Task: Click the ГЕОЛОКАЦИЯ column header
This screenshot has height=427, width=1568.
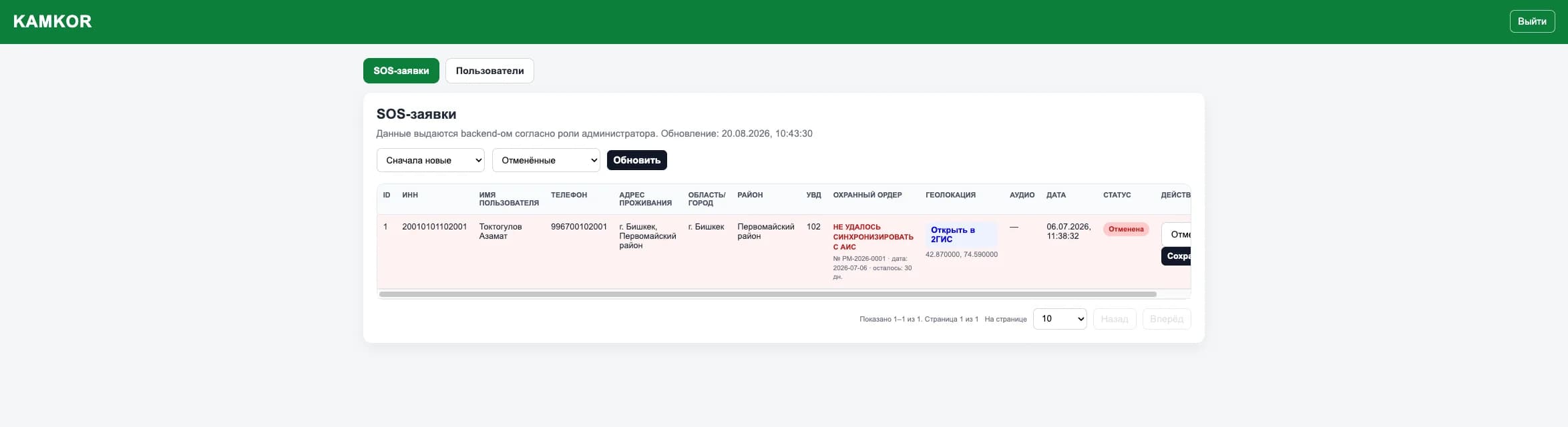Action: pos(950,195)
